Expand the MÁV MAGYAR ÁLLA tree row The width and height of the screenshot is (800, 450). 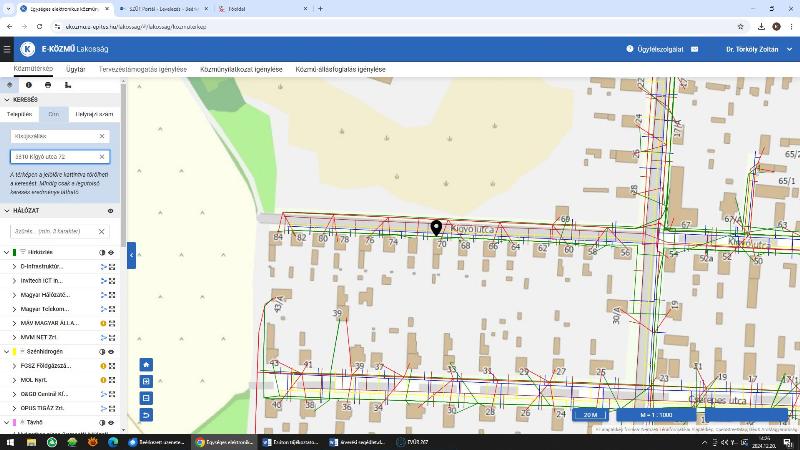point(14,323)
